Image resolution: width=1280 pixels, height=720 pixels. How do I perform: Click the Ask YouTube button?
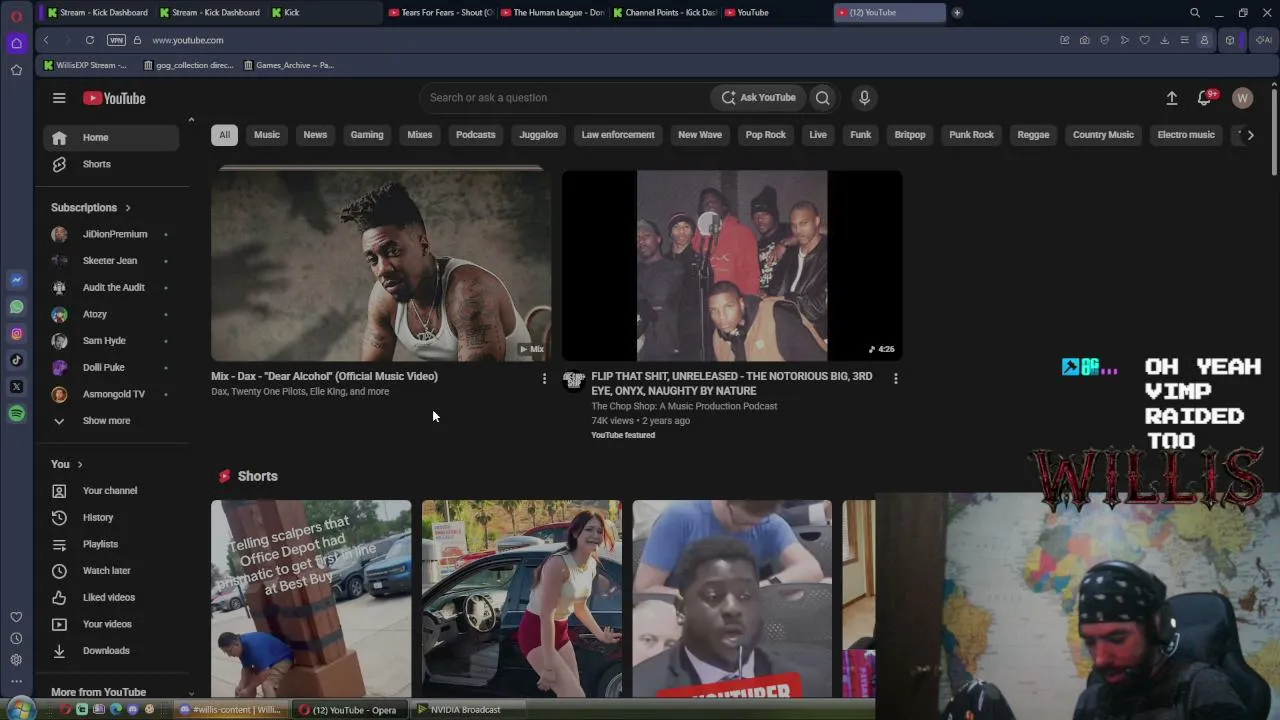pyautogui.click(x=759, y=98)
